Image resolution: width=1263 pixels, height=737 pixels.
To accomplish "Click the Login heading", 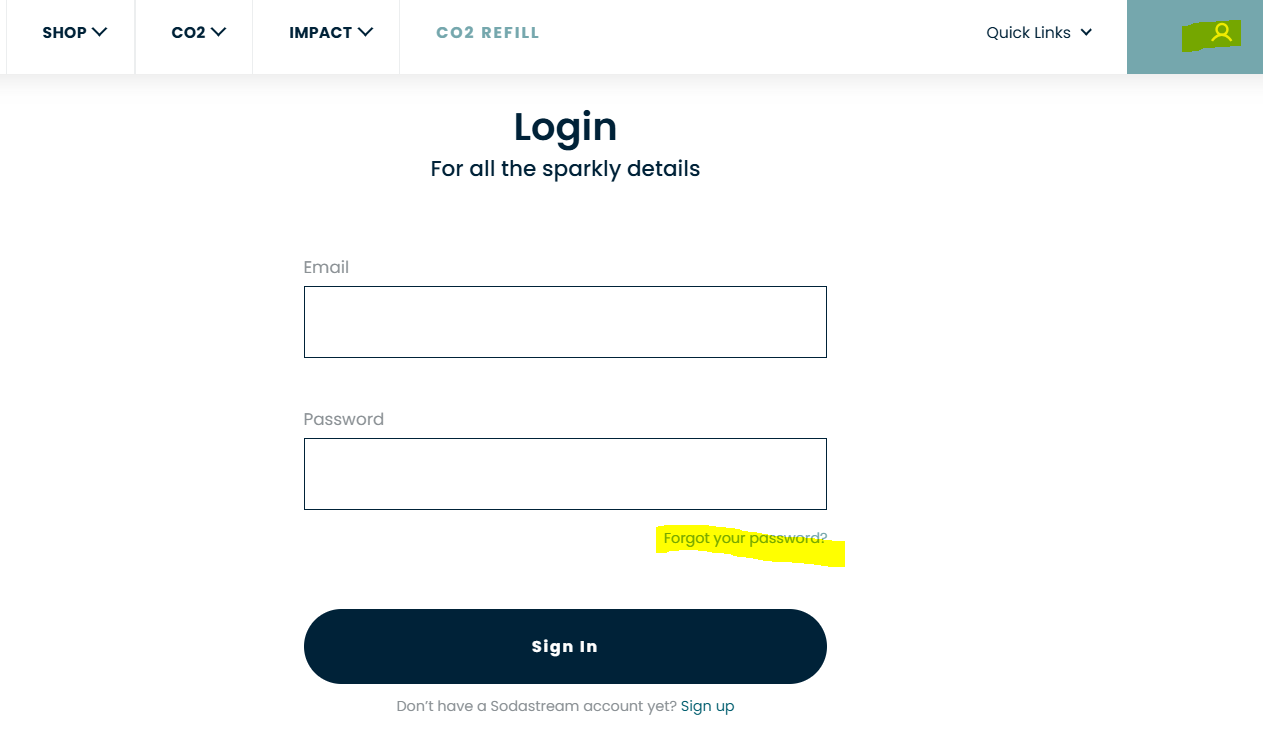I will 565,127.
